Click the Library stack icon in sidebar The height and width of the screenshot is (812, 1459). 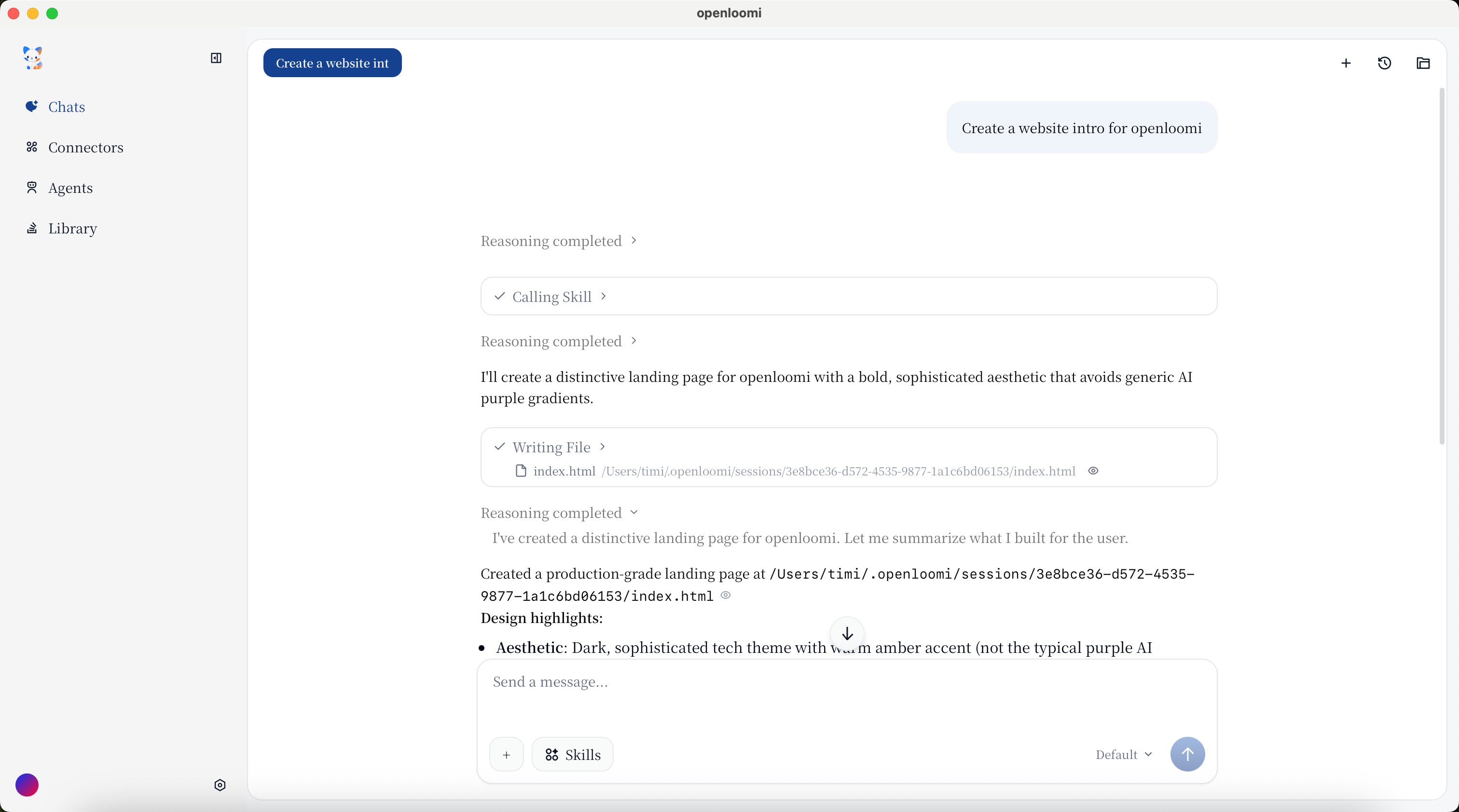[32, 228]
